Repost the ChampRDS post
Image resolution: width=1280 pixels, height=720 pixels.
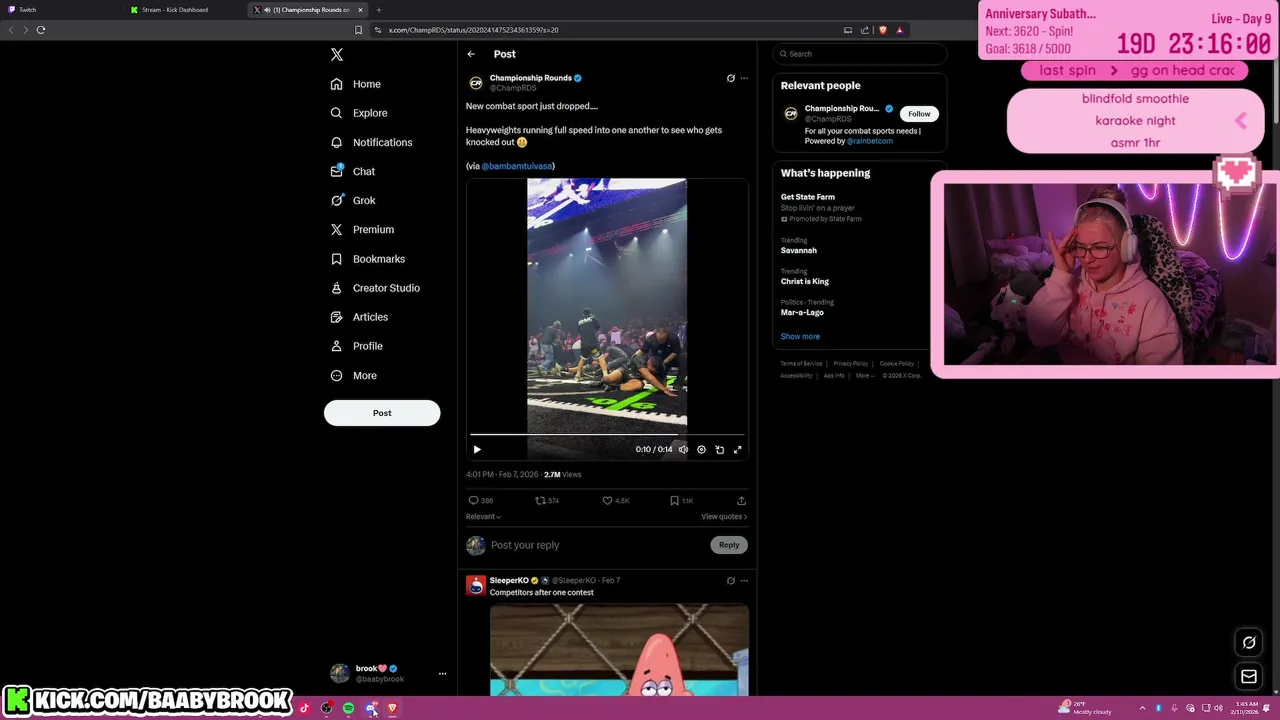click(x=540, y=501)
